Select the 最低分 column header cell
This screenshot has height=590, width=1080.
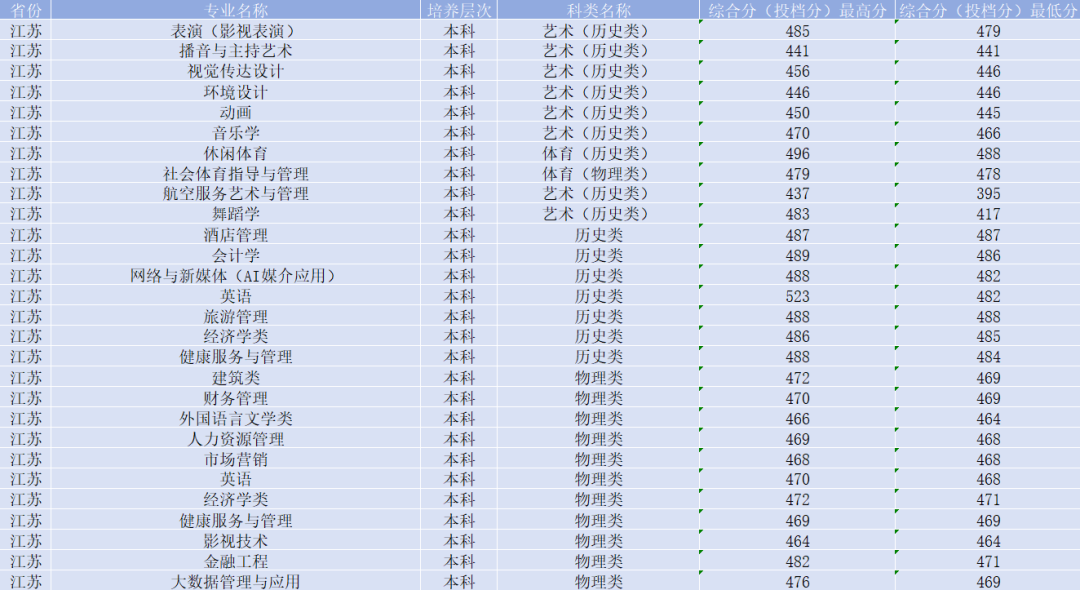(x=988, y=10)
